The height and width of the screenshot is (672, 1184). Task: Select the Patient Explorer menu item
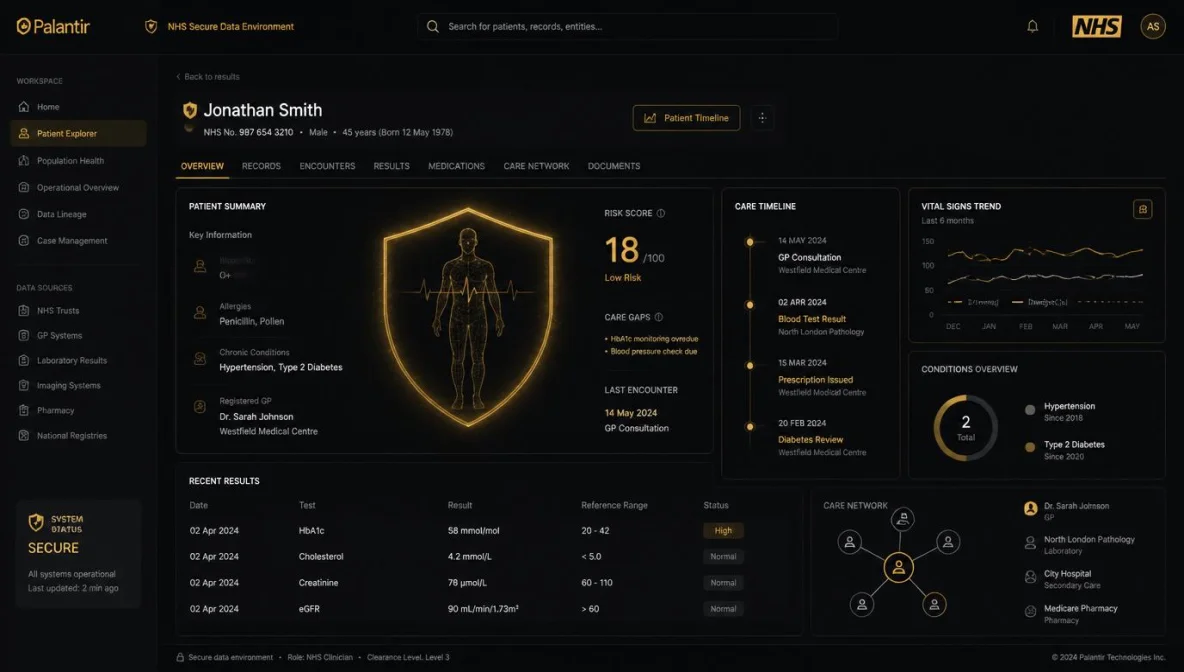pos(78,133)
